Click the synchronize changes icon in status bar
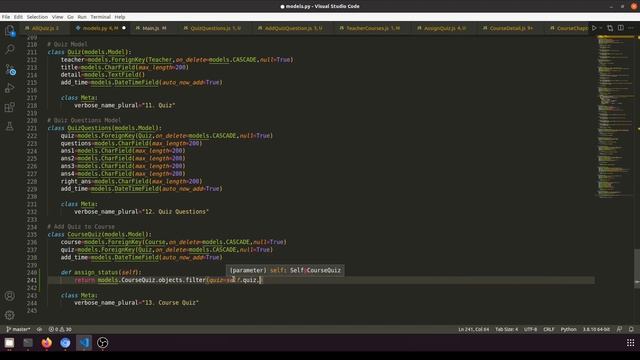Image resolution: width=640 pixels, height=360 pixels. [39, 329]
